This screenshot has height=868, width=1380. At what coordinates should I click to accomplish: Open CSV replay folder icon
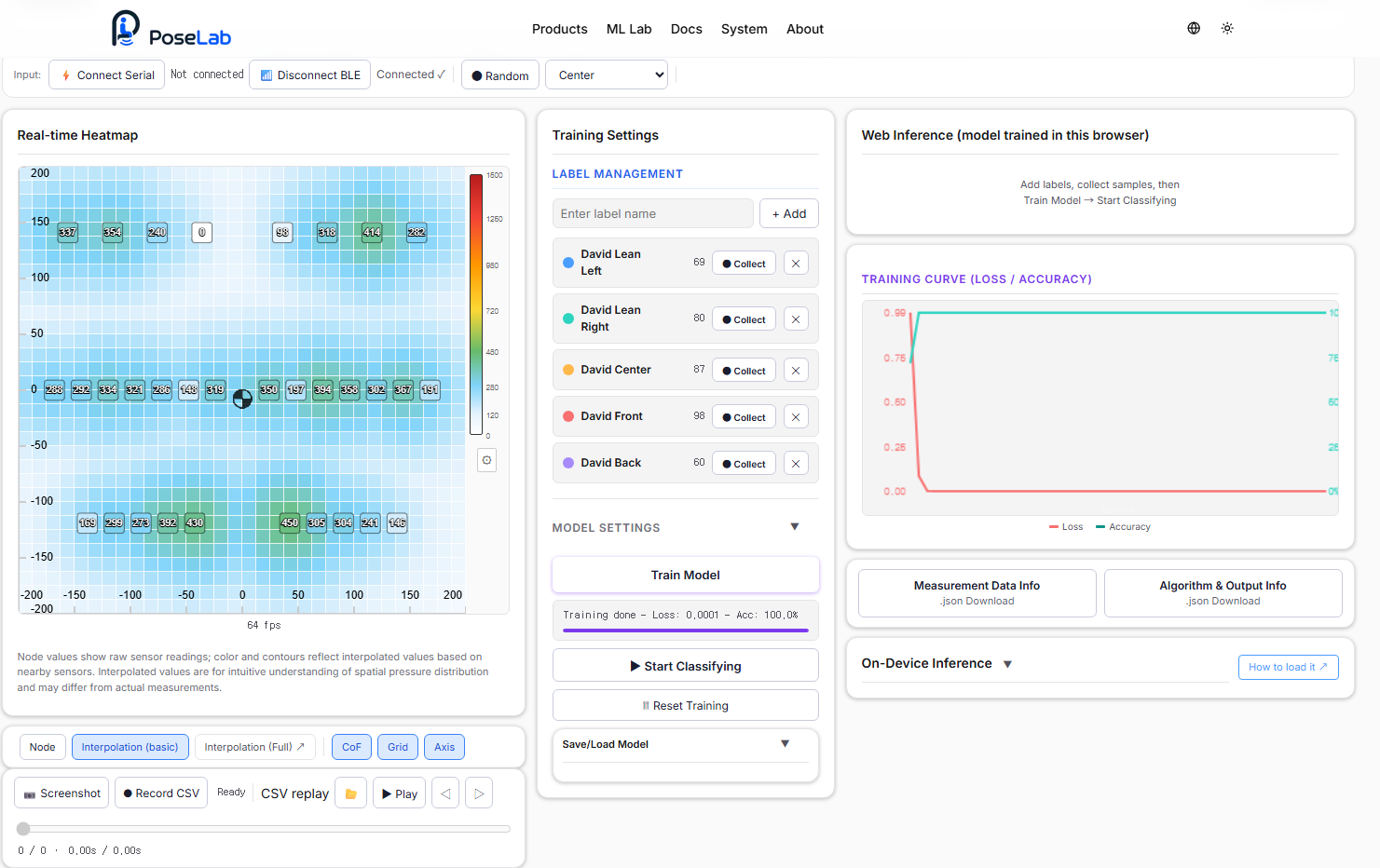point(351,793)
